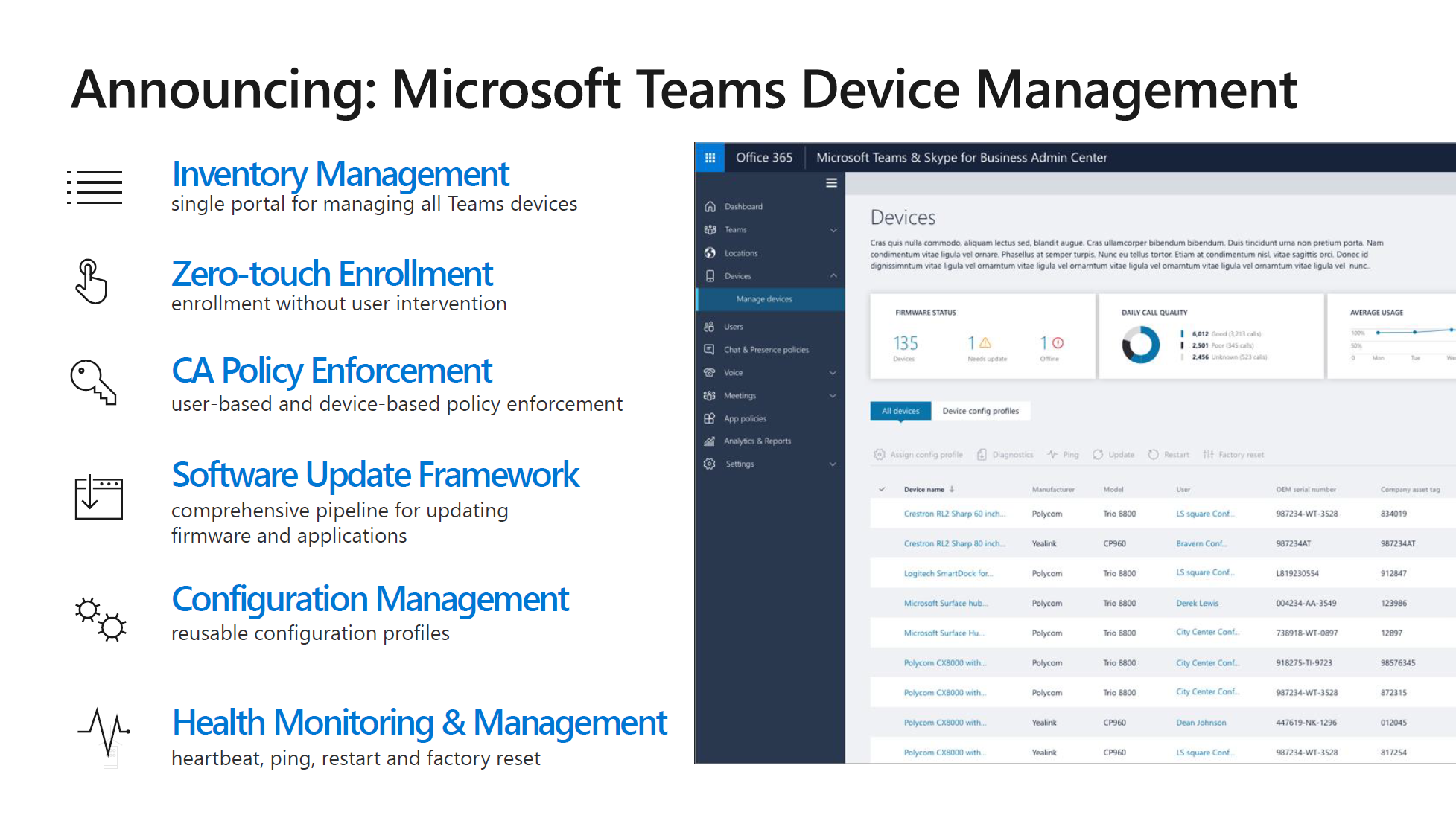Select the All devices tab
Viewport: 1456px width, 818px height.
coord(900,411)
